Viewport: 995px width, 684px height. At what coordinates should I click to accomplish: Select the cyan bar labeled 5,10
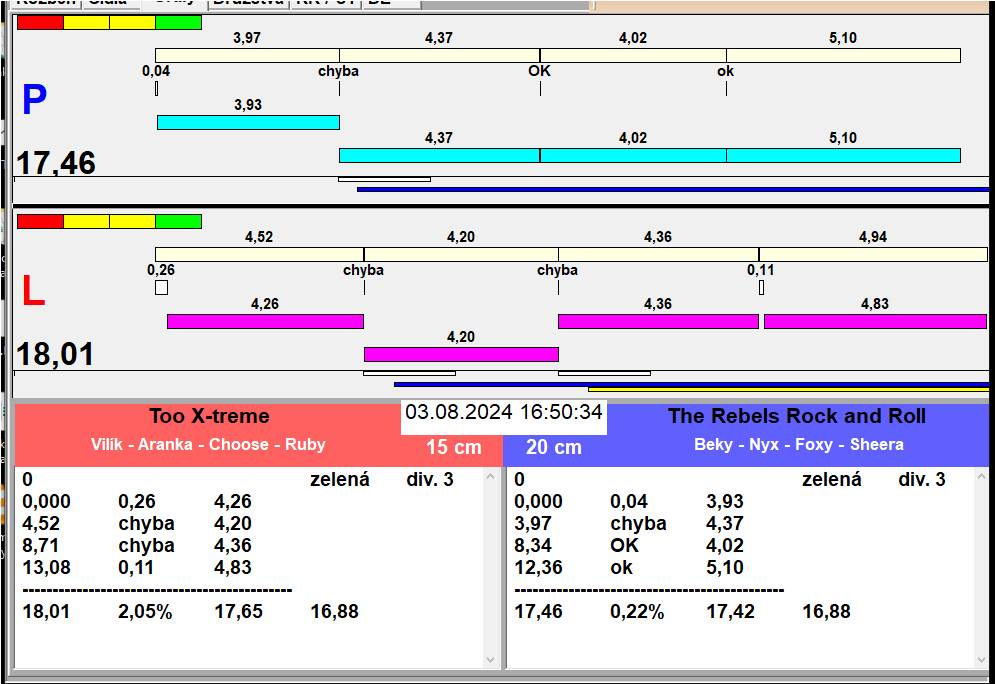click(x=843, y=155)
